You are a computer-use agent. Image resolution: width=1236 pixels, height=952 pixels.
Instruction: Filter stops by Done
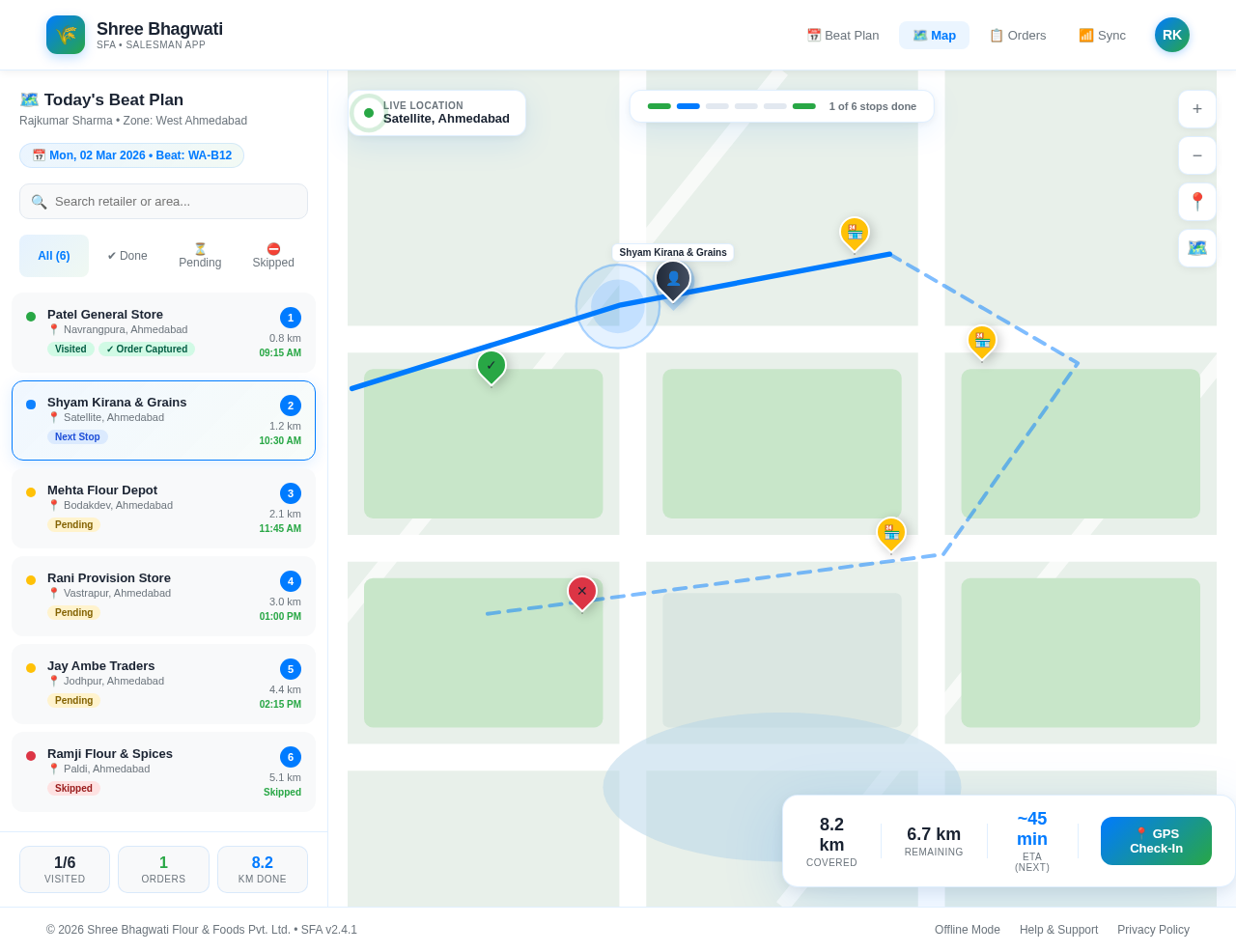[127, 256]
